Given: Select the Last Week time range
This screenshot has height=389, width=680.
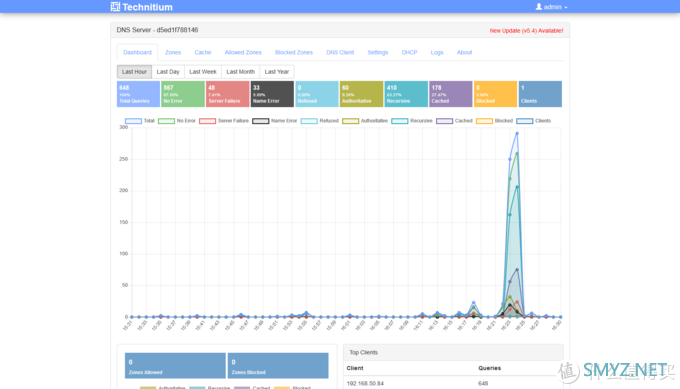Looking at the screenshot, I should [203, 72].
